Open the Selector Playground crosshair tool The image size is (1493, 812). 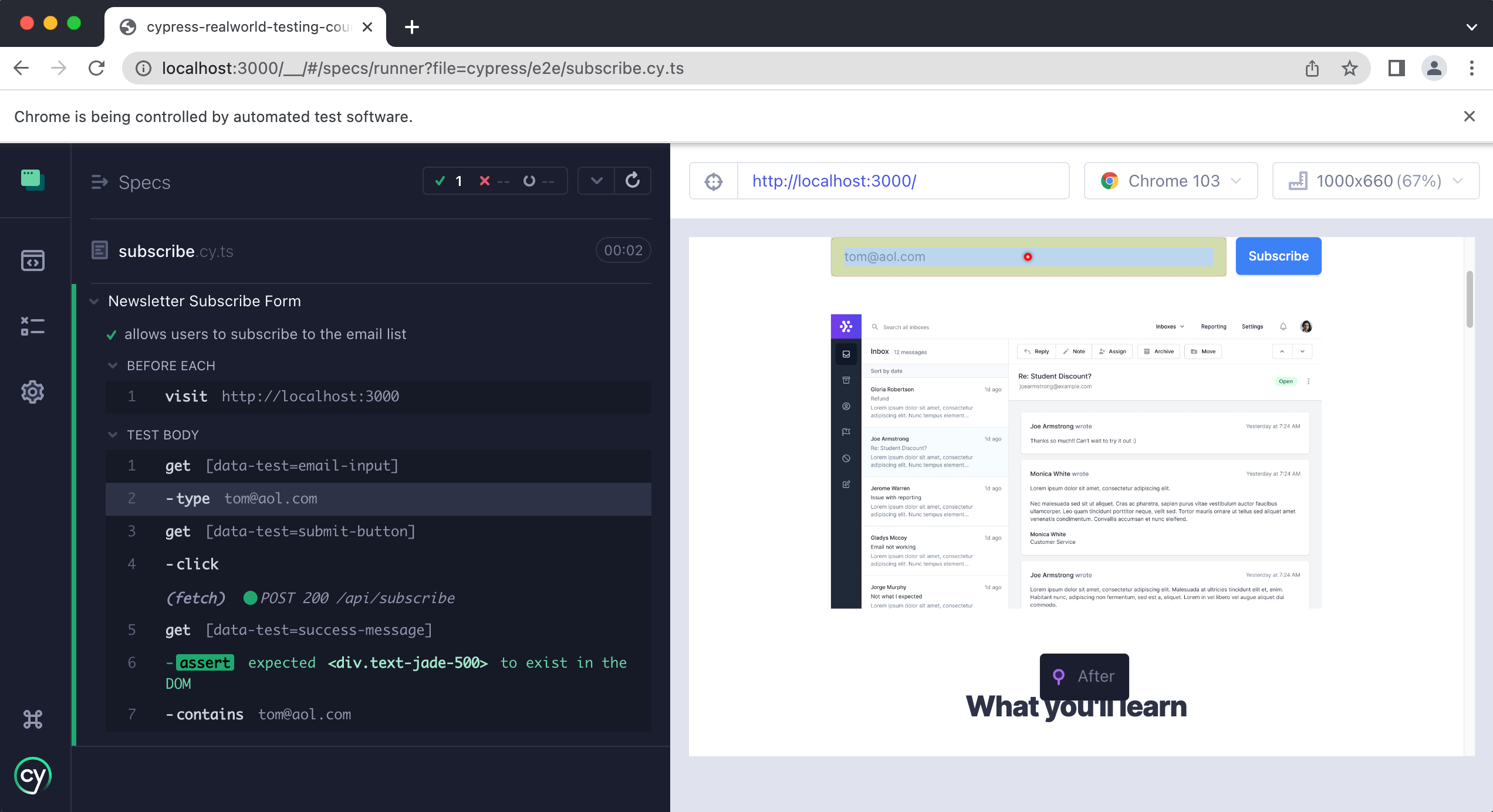714,181
